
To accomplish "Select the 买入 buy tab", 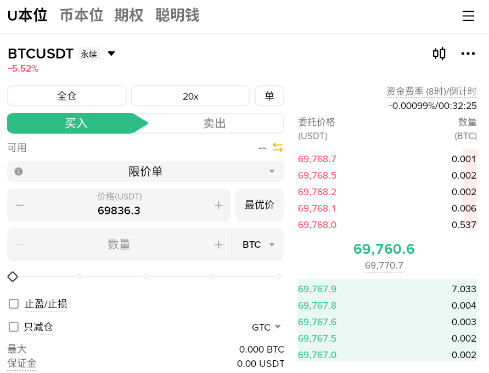I will [x=76, y=123].
